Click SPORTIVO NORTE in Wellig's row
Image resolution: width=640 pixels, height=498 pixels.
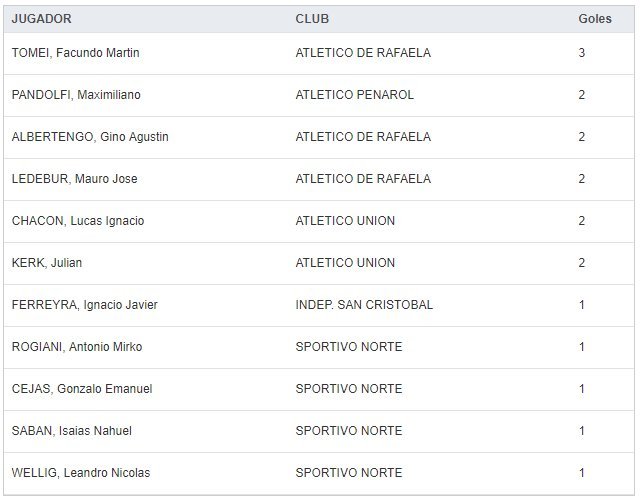tap(349, 473)
